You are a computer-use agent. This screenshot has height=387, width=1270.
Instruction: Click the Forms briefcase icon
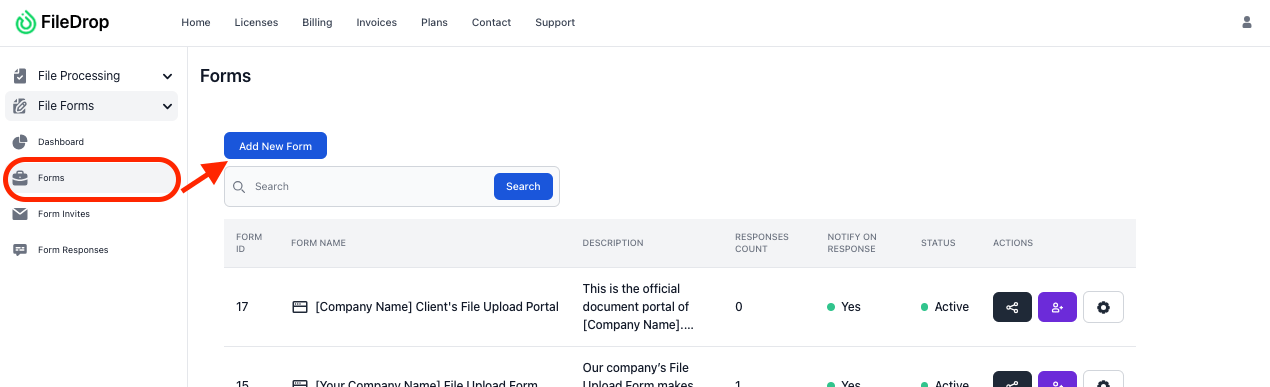(20, 178)
